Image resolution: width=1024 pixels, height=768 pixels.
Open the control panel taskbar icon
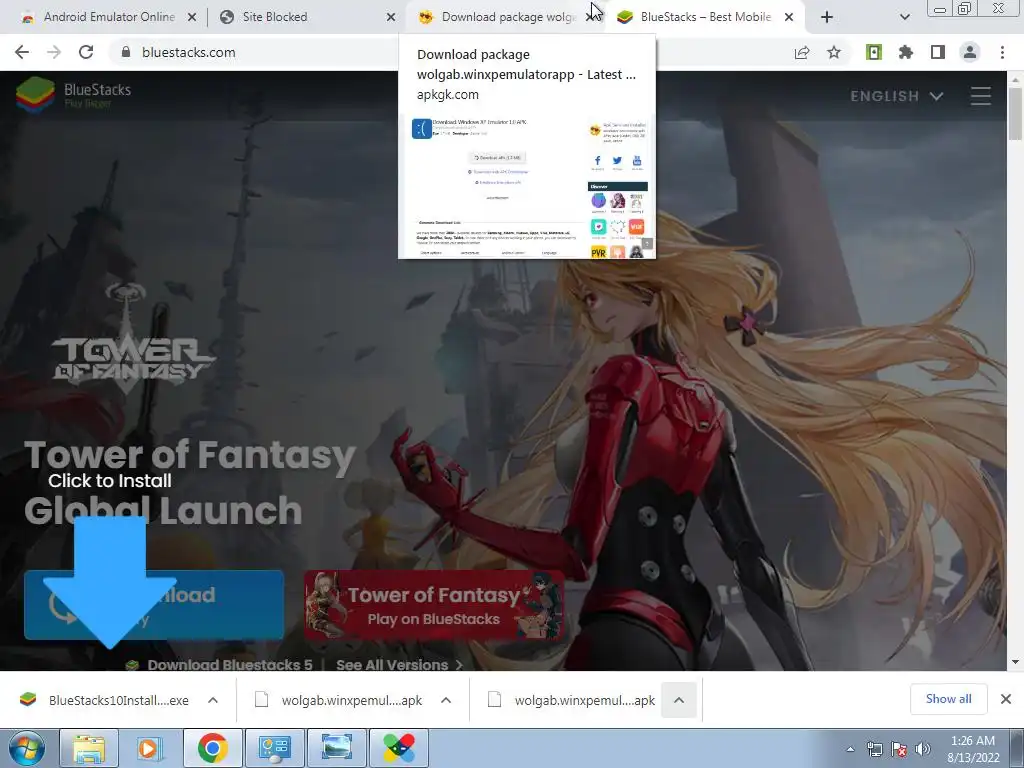click(274, 748)
